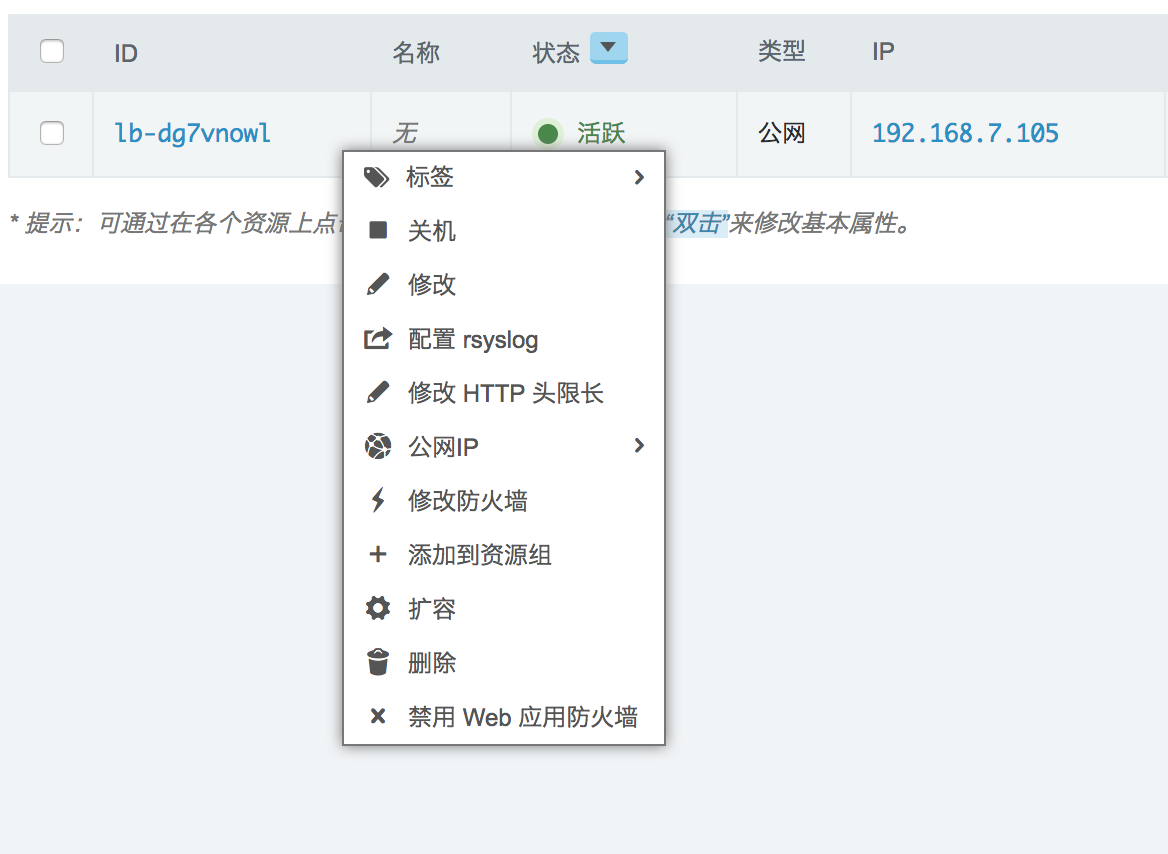
Task: Click the share icon for 配置 rsyslog
Action: pos(377,339)
